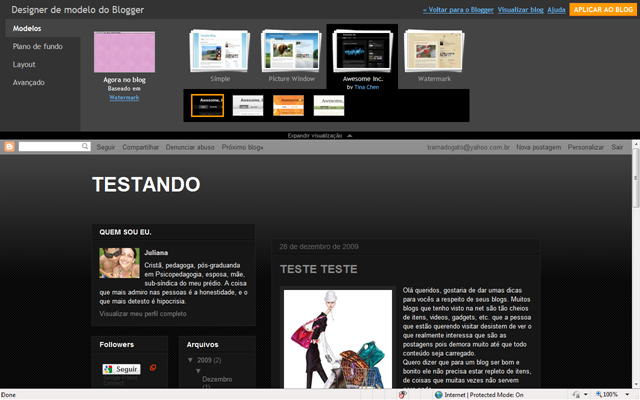
Task: Select the Watermark template thumbnail
Action: coord(434,51)
